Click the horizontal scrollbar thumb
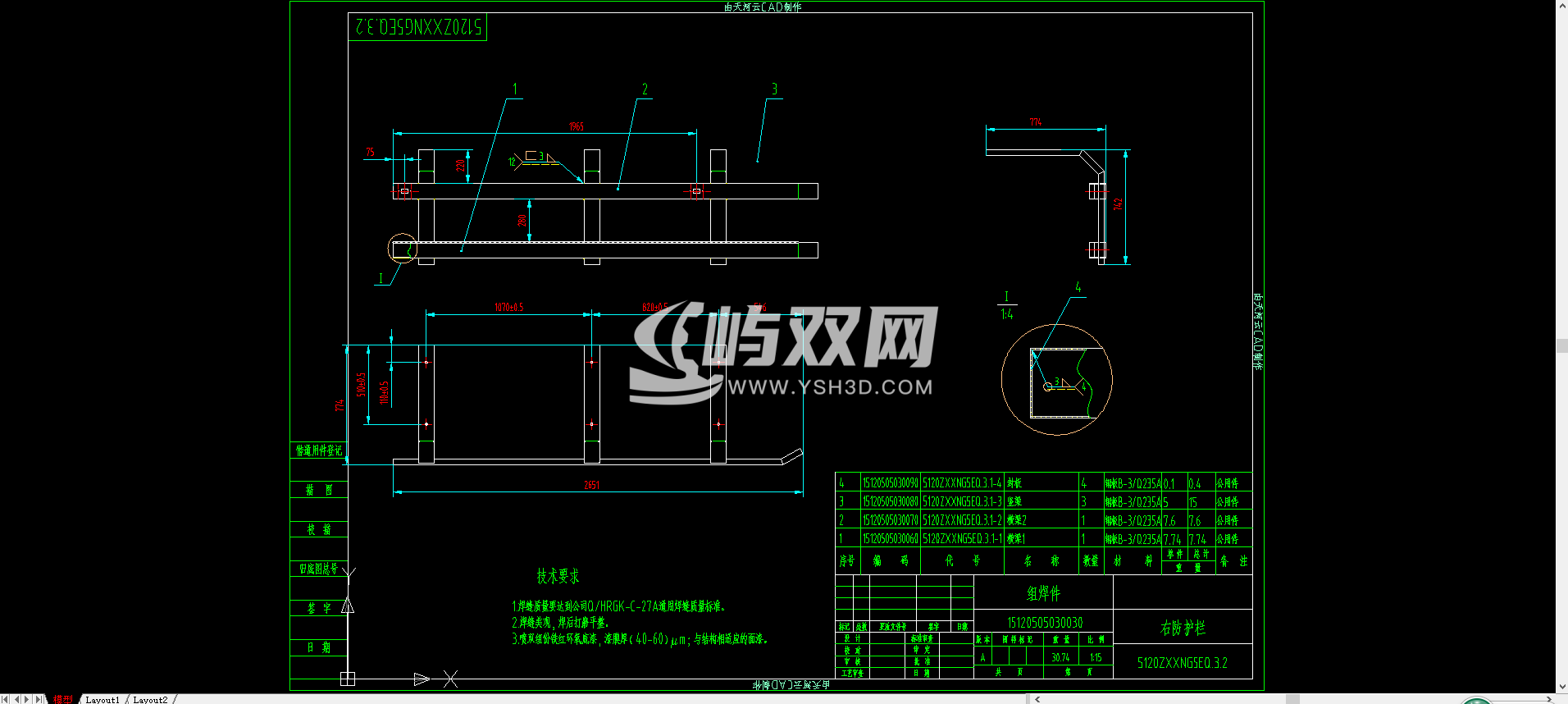 [1292, 699]
